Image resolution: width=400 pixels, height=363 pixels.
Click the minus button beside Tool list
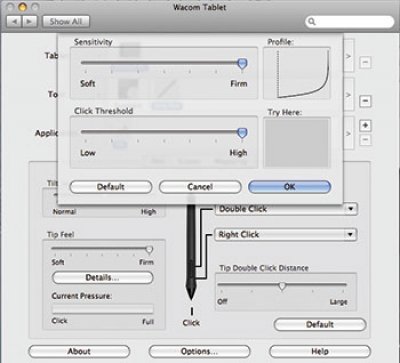[x=365, y=101]
